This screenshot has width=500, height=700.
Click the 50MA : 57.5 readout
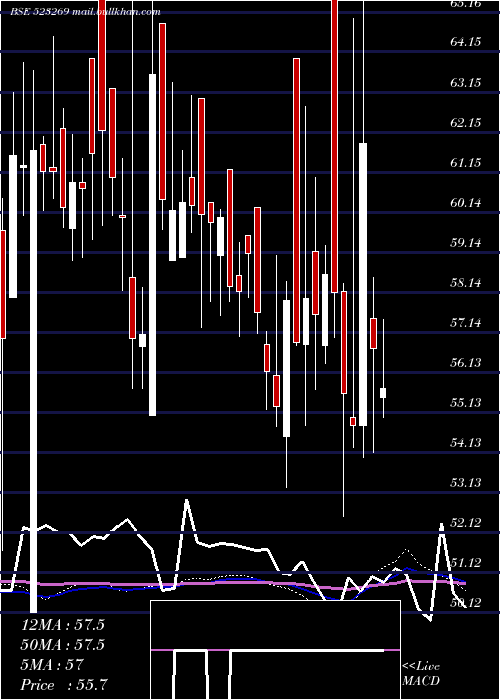(62, 645)
